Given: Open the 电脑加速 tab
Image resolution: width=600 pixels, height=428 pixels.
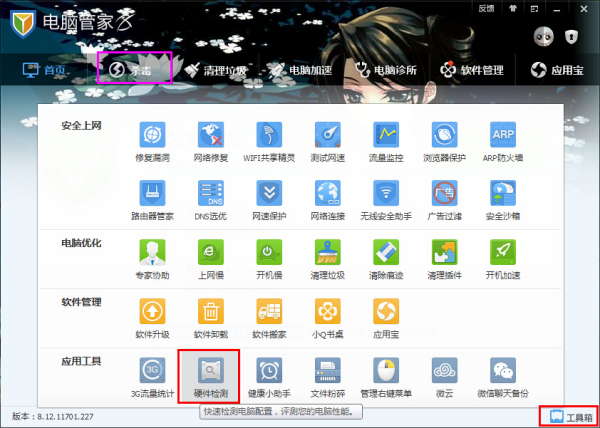Looking at the screenshot, I should [300, 70].
